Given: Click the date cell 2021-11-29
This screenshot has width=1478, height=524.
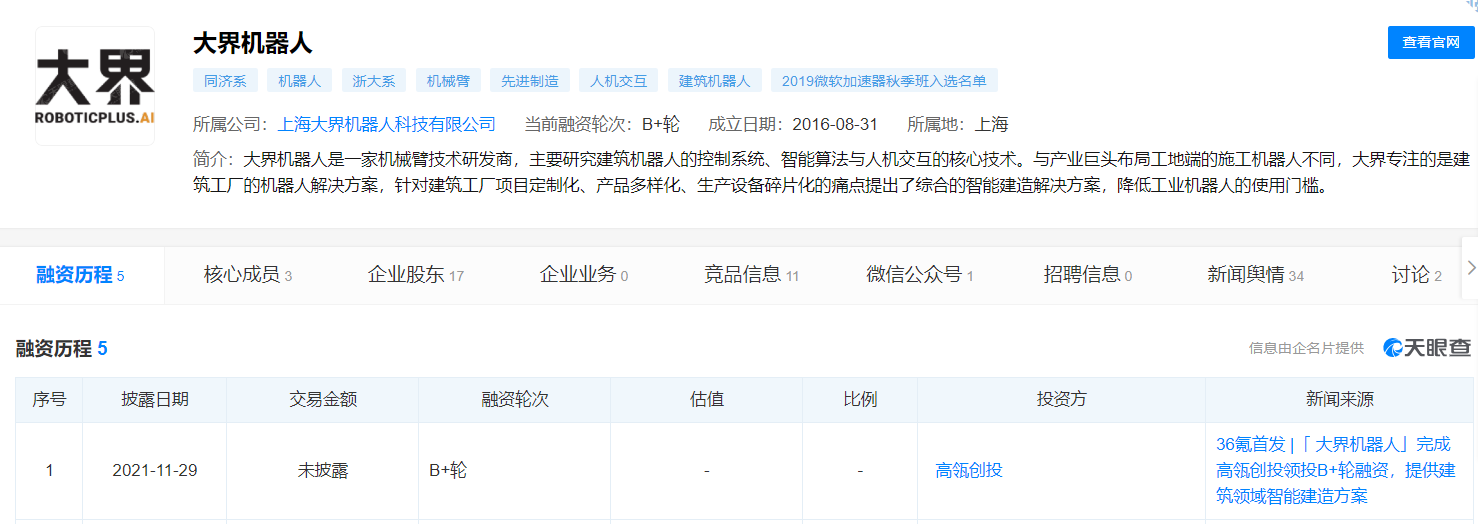Looking at the screenshot, I should tap(155, 470).
